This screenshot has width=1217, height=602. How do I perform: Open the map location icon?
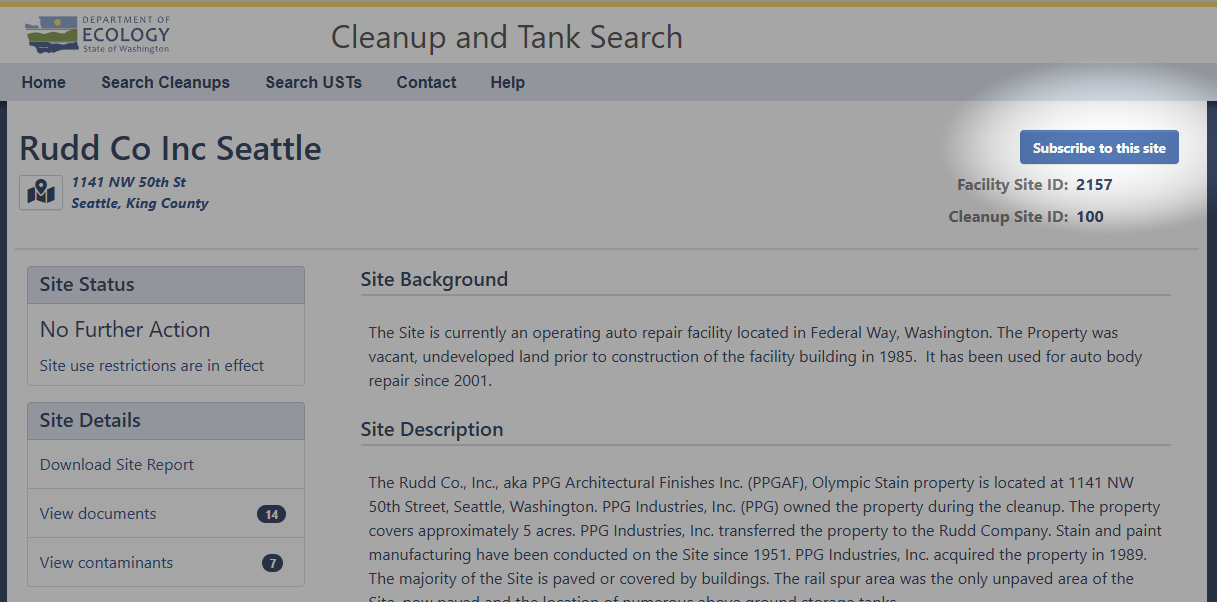tap(41, 192)
